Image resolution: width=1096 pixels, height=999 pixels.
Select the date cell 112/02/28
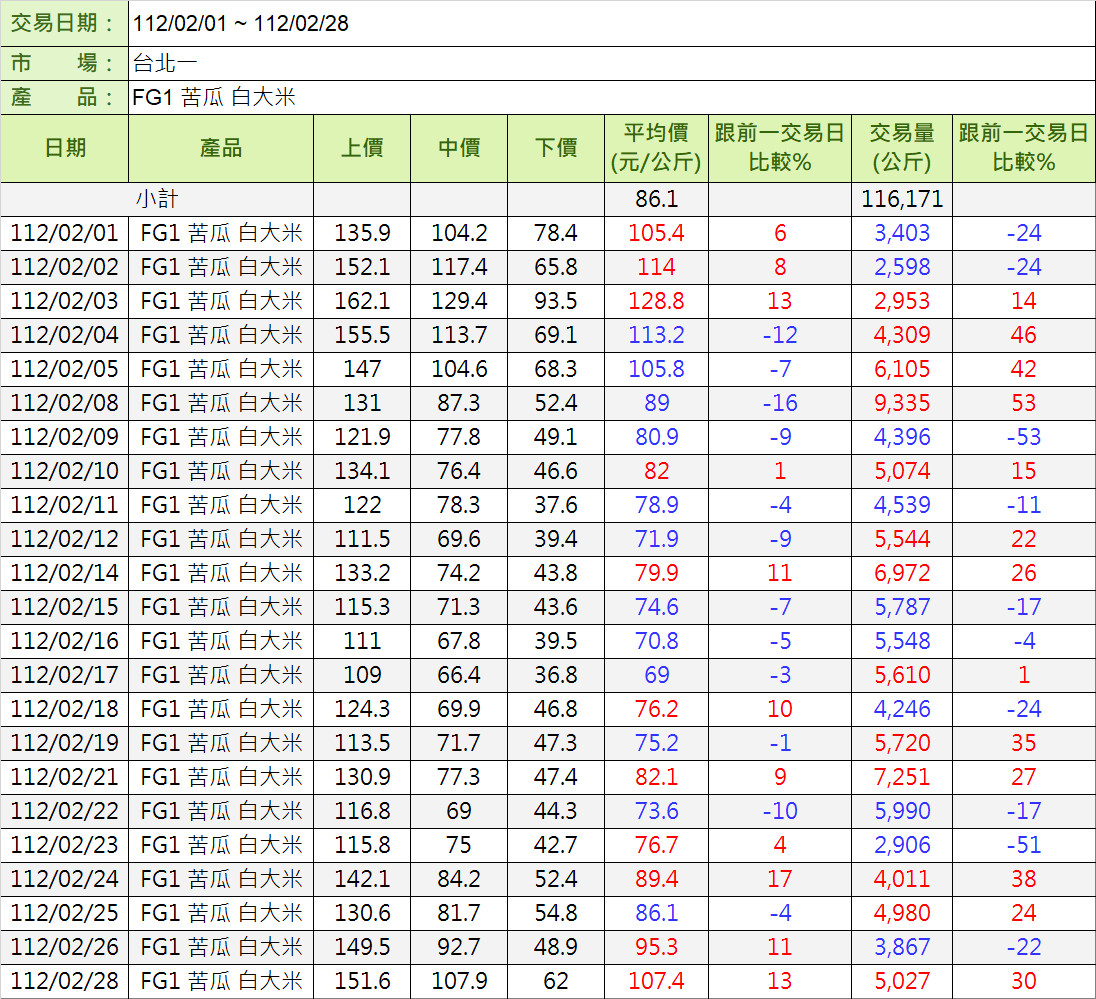click(x=65, y=981)
